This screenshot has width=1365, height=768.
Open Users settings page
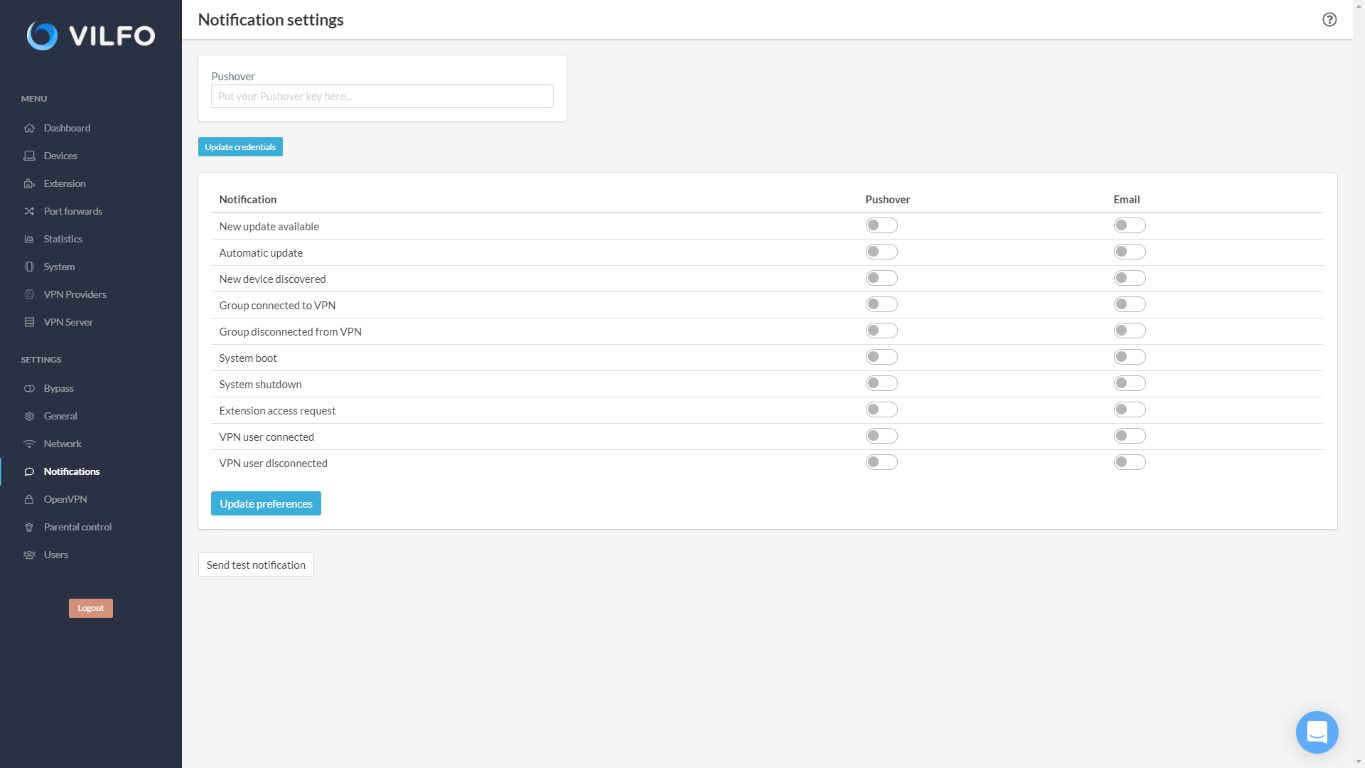56,555
